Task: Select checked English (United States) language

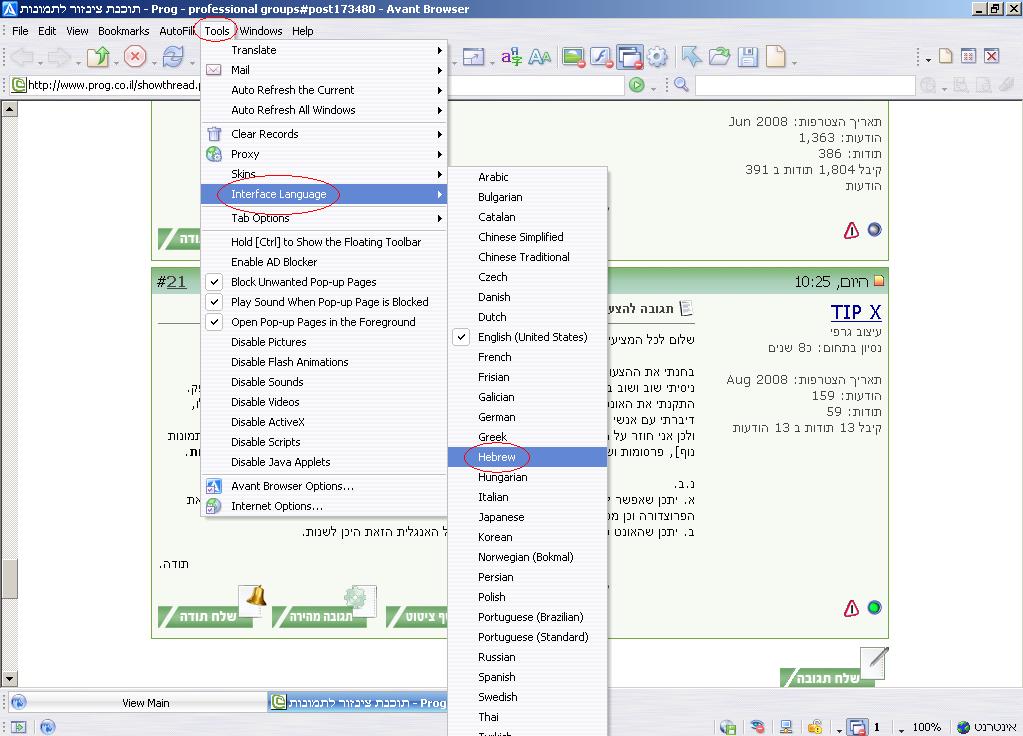Action: point(527,337)
